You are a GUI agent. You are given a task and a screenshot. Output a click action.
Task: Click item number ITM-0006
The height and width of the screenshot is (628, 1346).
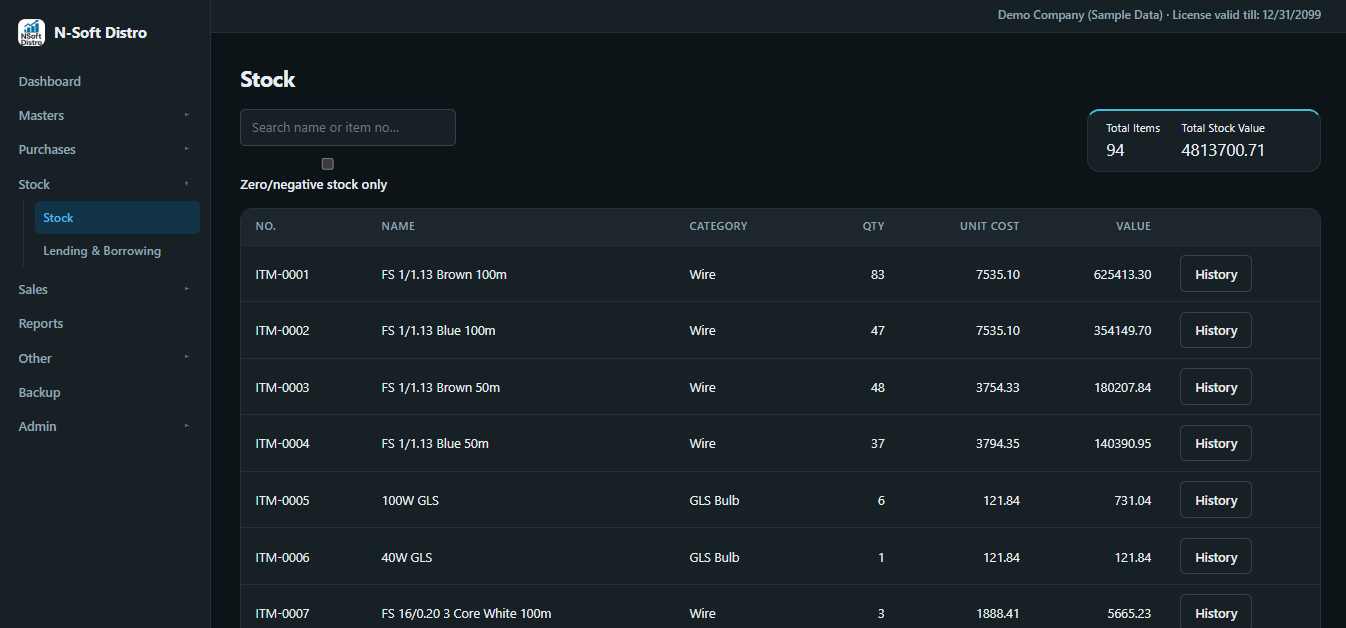point(282,557)
